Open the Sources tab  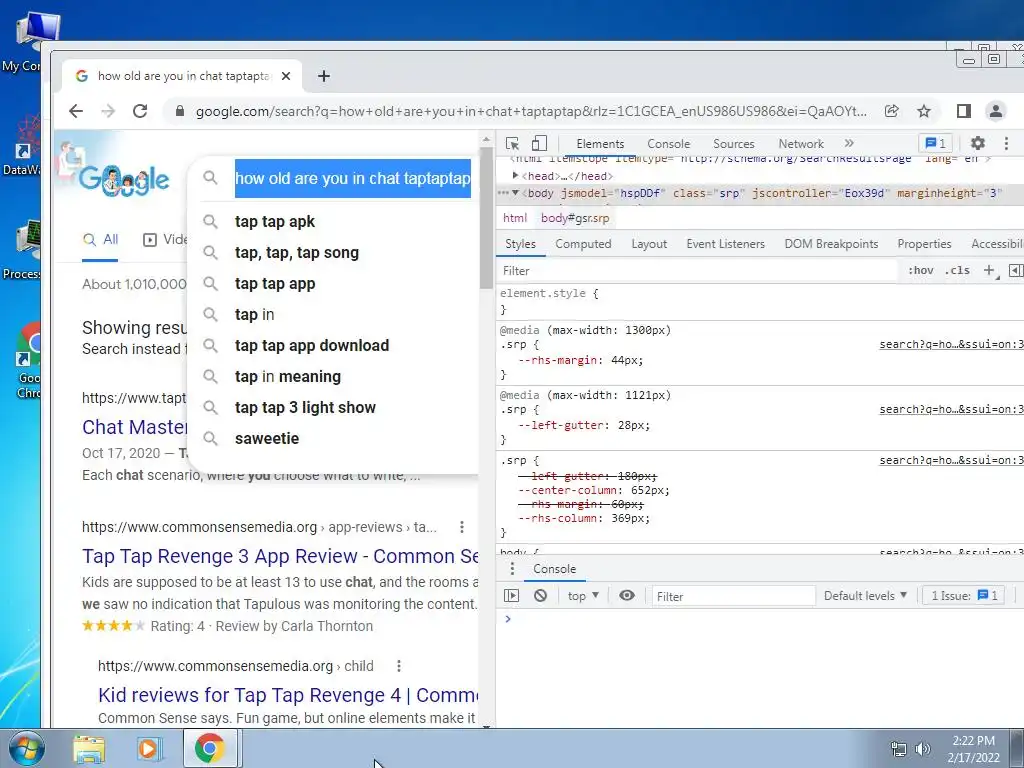tap(733, 144)
